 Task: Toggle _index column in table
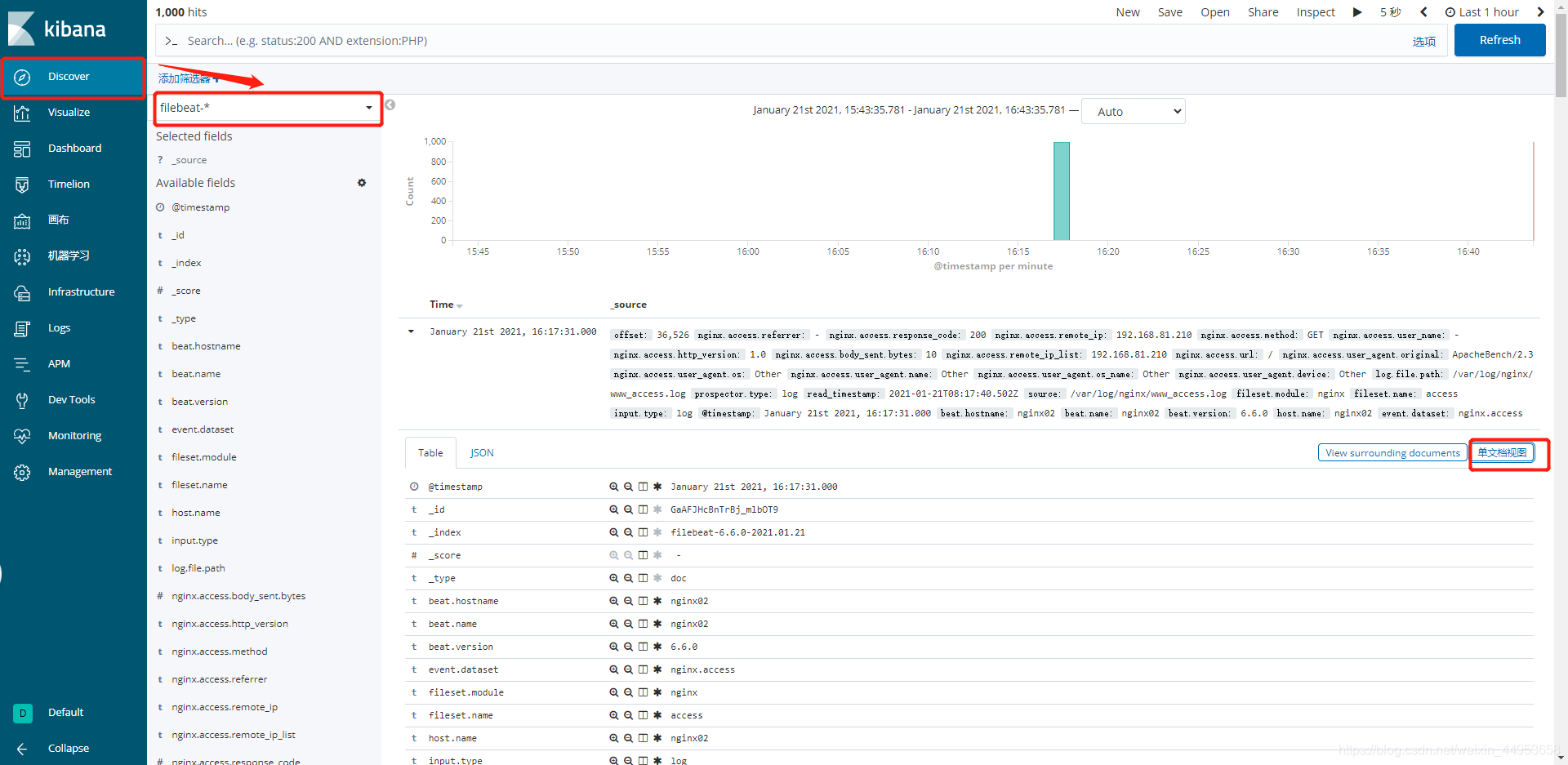643,532
